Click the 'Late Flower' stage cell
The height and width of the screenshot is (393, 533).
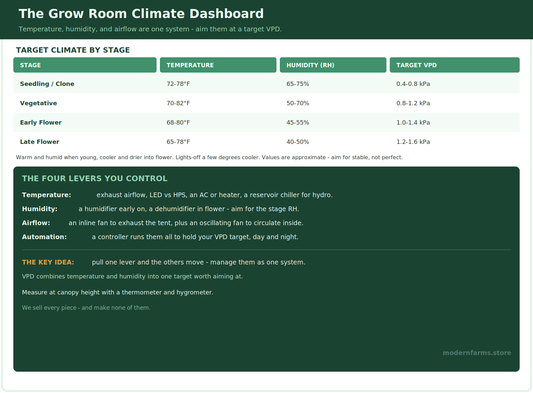coord(39,142)
